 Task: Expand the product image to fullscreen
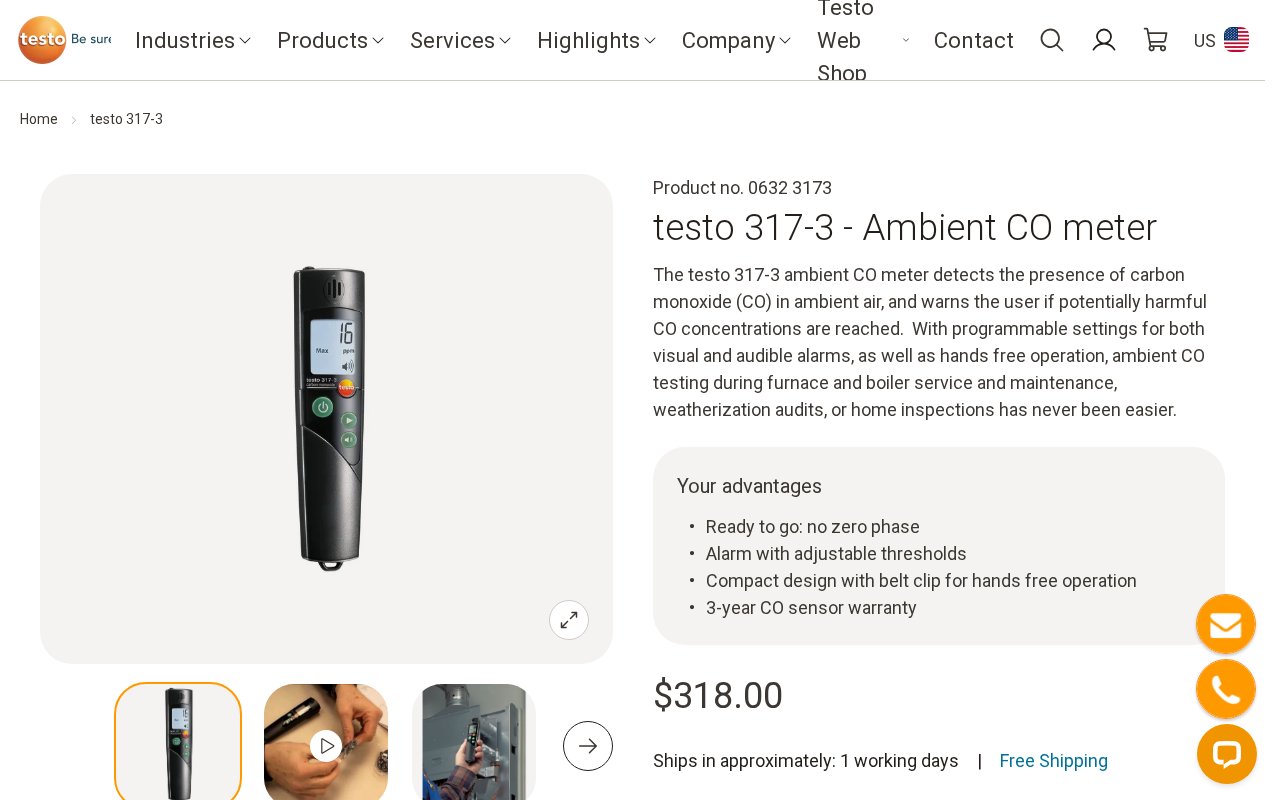tap(568, 620)
